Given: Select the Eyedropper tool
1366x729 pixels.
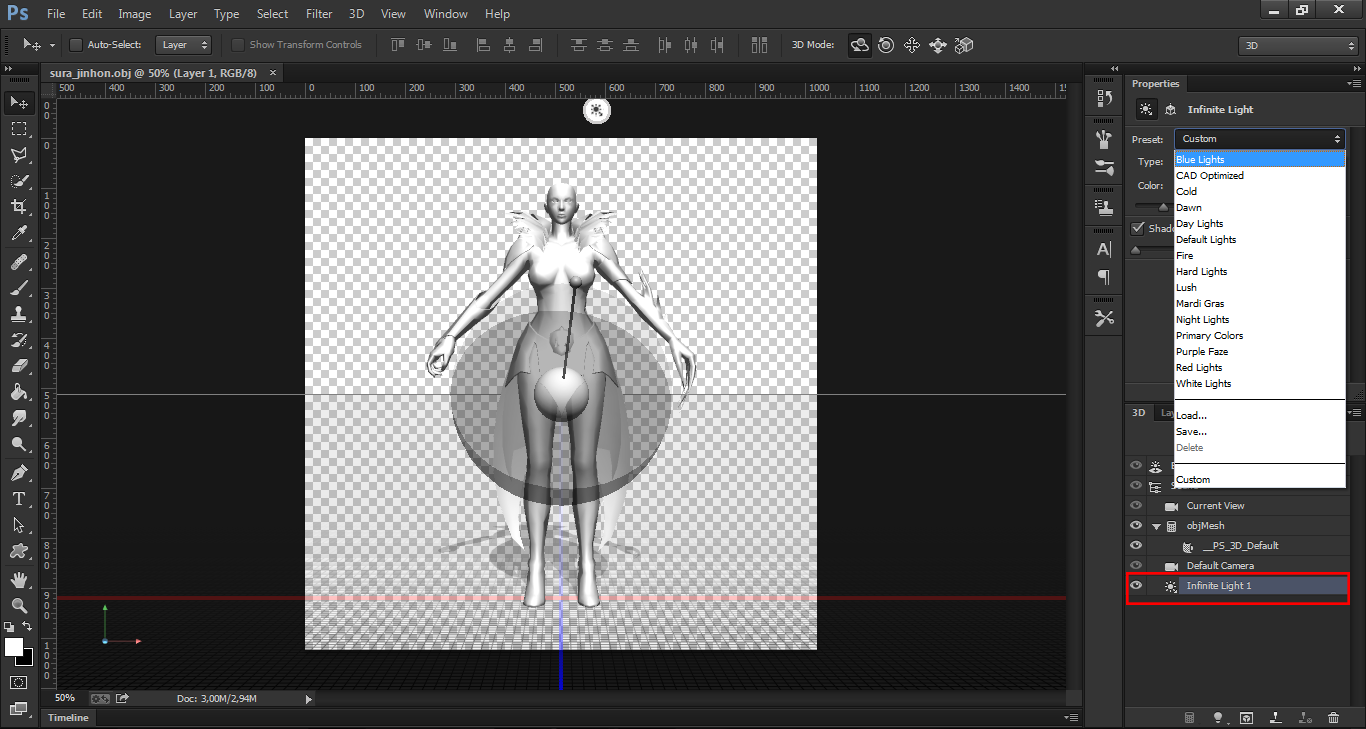Looking at the screenshot, I should [x=19, y=234].
